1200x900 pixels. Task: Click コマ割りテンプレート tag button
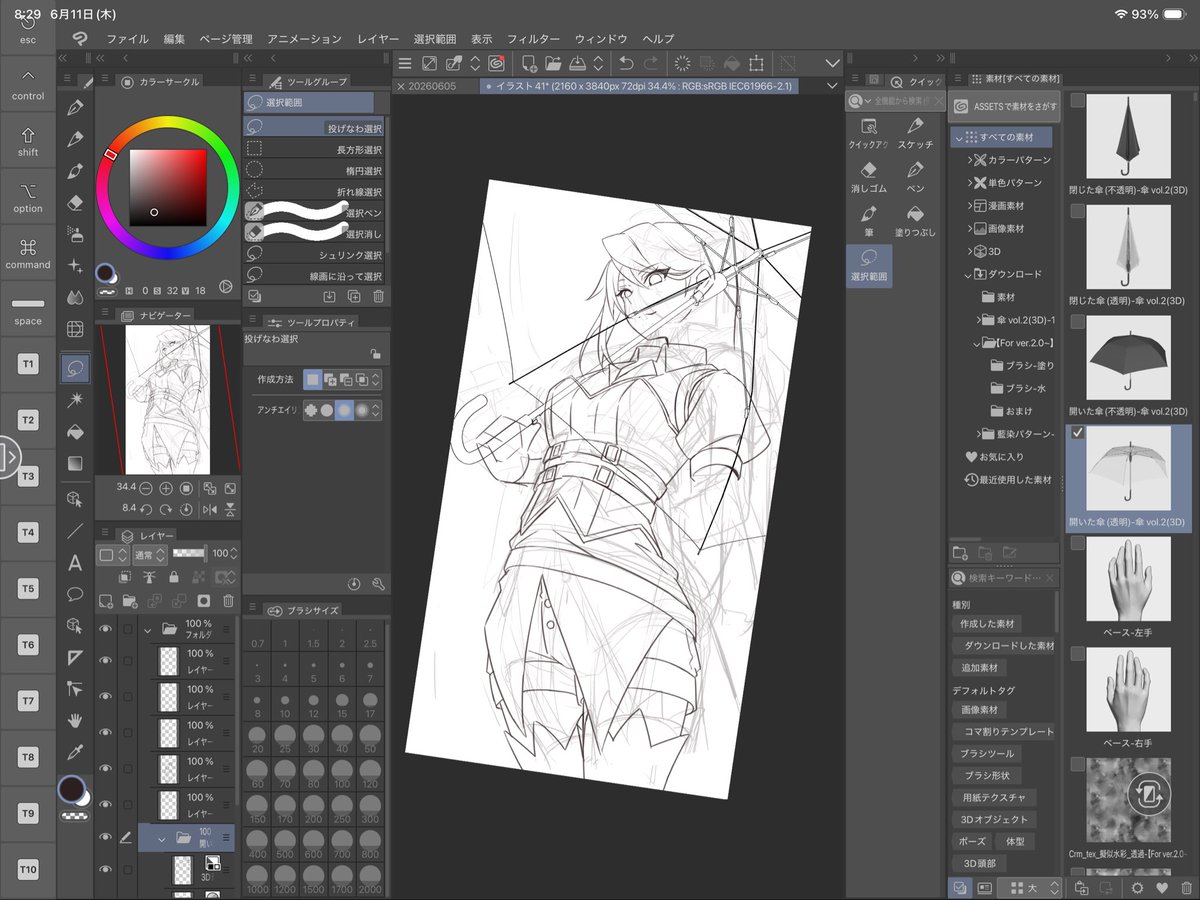point(1004,732)
